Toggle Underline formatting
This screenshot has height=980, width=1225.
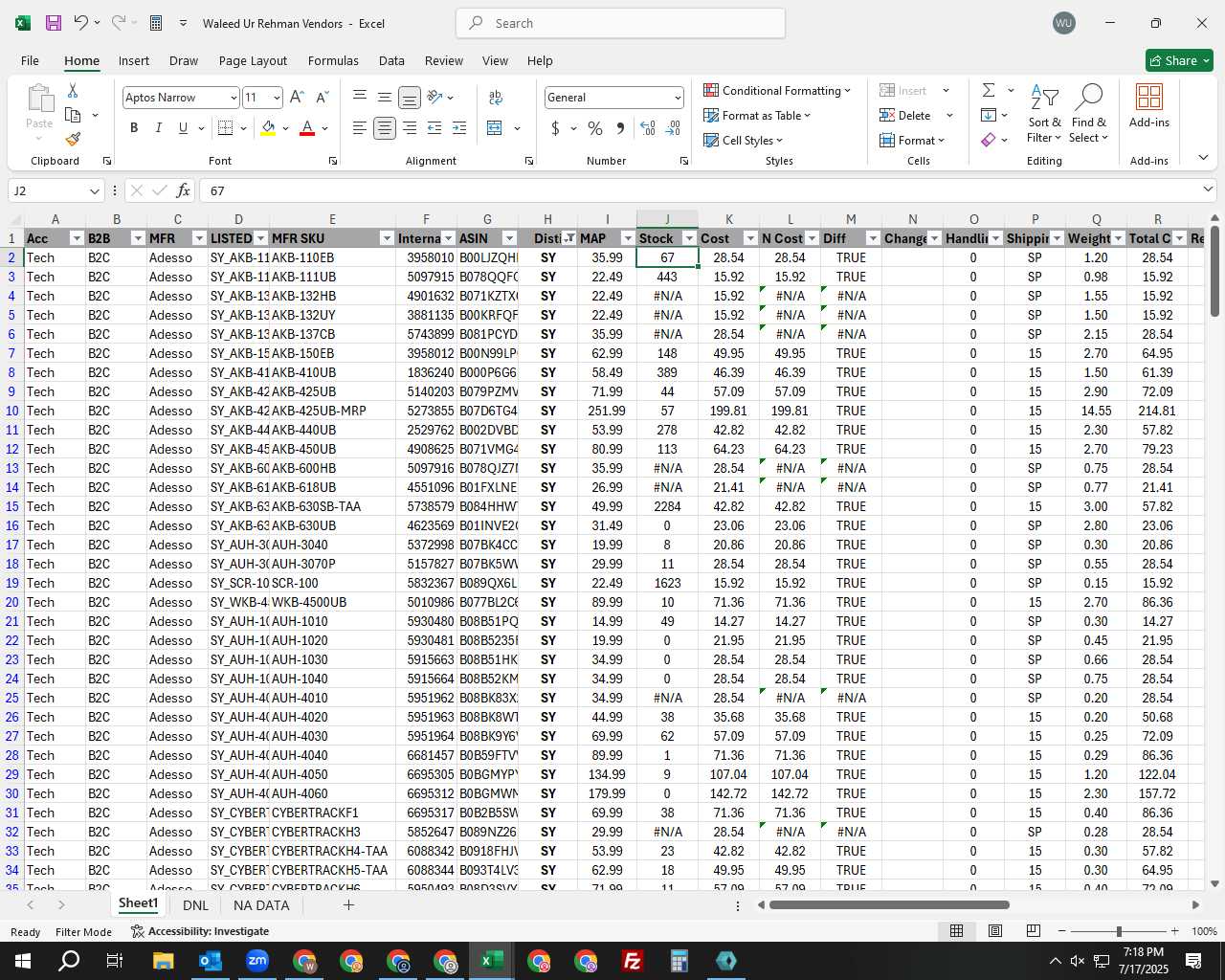click(x=183, y=127)
